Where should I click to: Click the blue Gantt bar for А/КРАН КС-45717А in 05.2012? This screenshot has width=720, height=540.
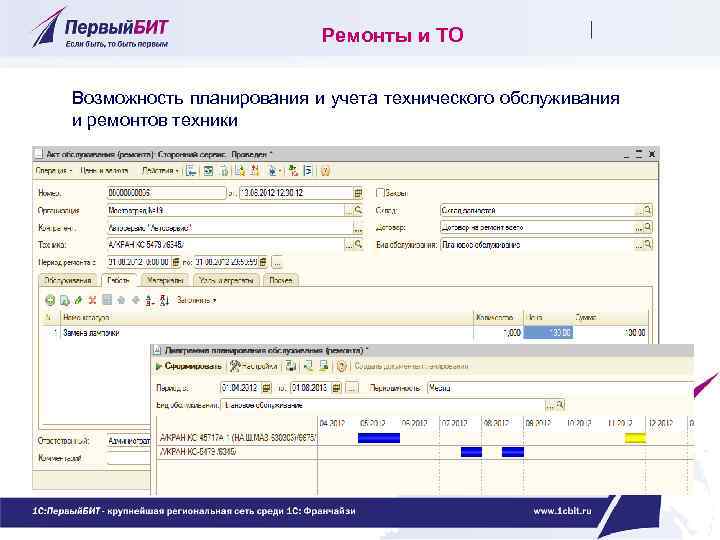[379, 438]
